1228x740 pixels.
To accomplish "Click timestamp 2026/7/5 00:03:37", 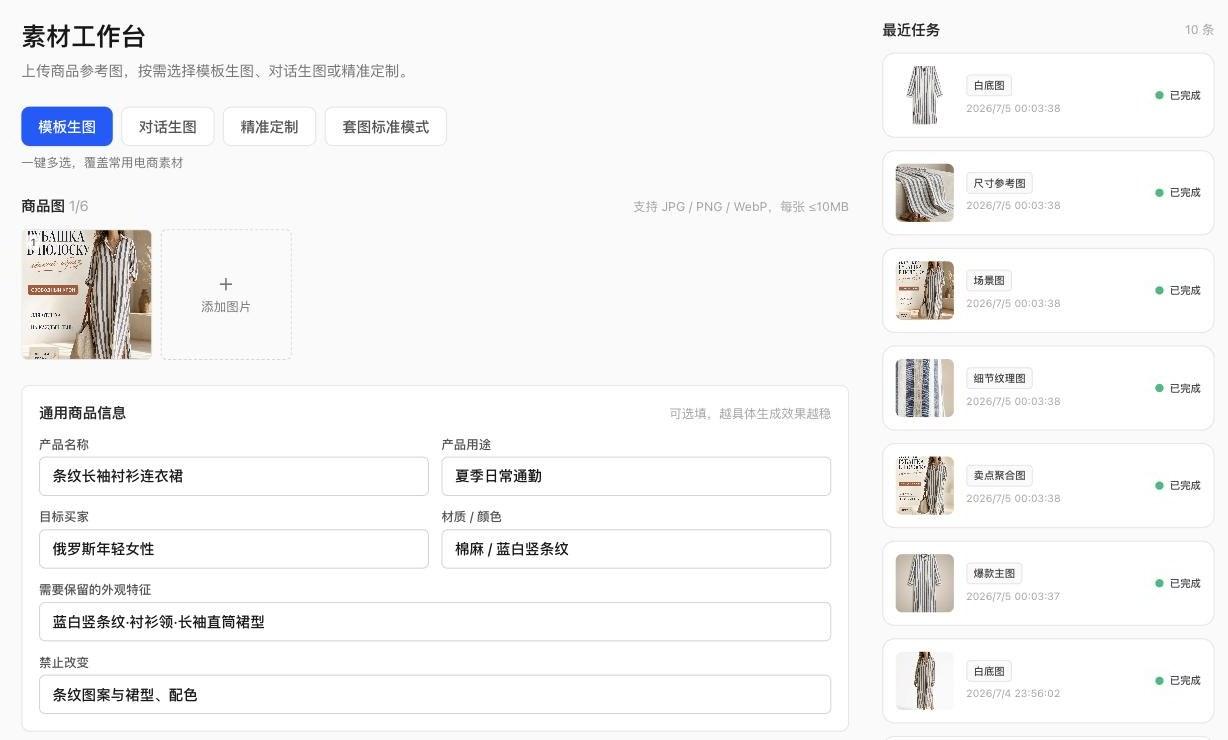I will [x=1013, y=596].
